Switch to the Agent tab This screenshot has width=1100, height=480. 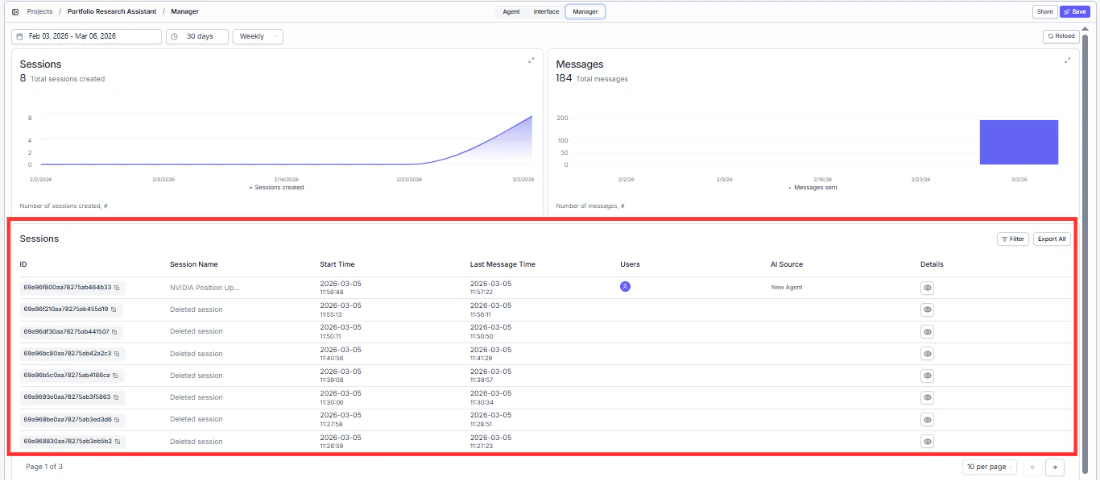coord(511,11)
